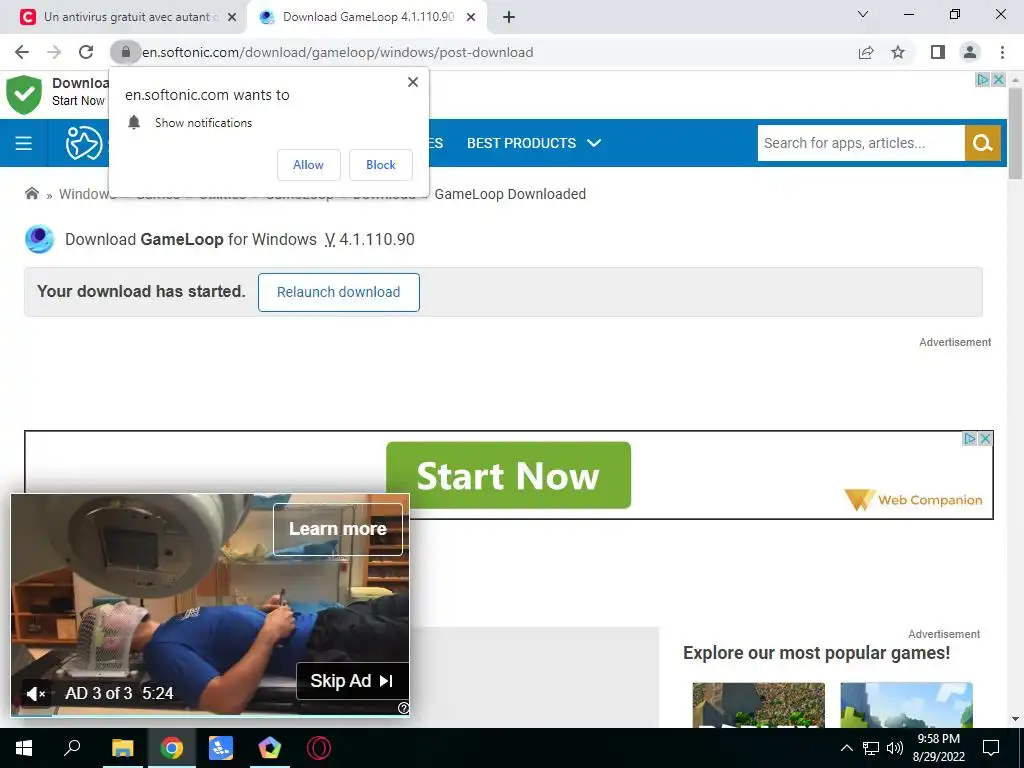Unmute the video ad
This screenshot has width=1024, height=768.
(35, 694)
